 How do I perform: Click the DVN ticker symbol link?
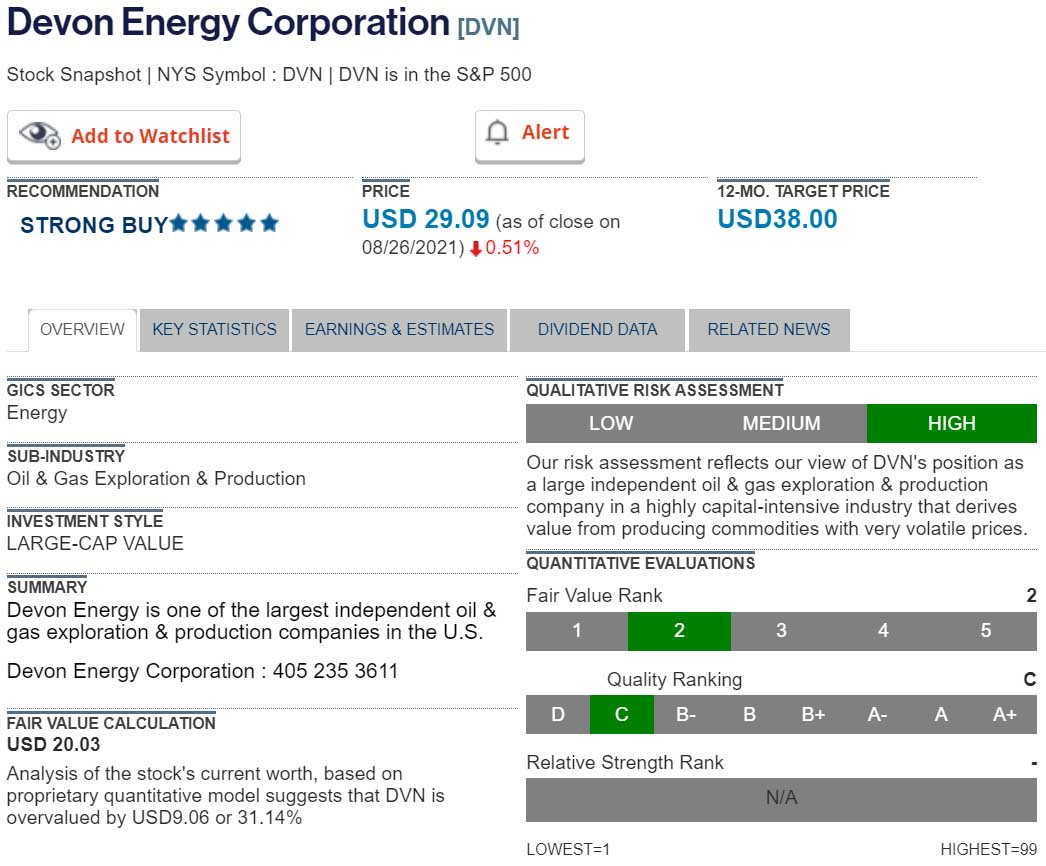pos(488,27)
